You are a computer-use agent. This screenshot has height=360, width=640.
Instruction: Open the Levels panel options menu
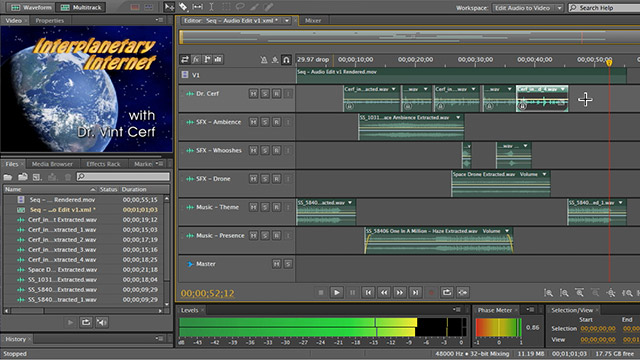[457, 310]
